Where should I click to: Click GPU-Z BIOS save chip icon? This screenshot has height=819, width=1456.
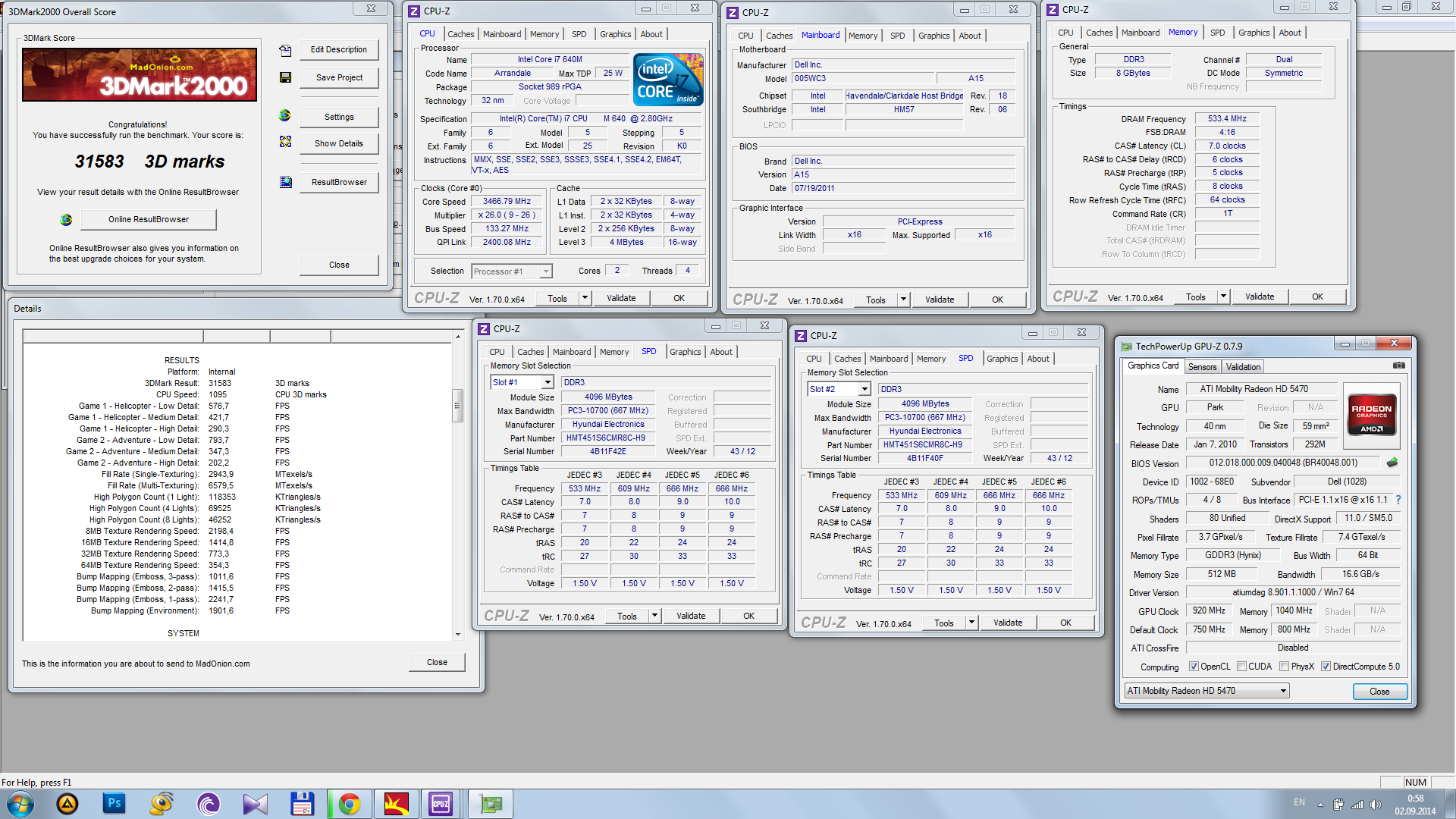point(1392,463)
